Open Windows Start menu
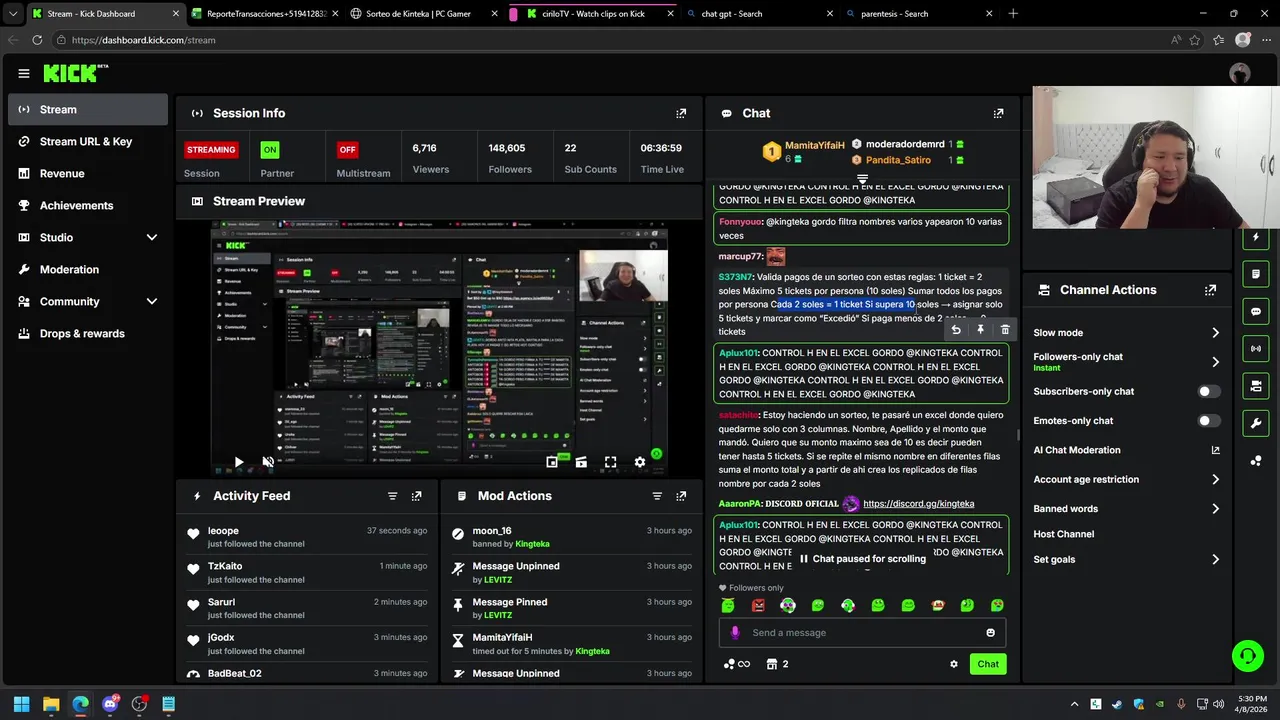This screenshot has height=720, width=1280. tap(21, 704)
